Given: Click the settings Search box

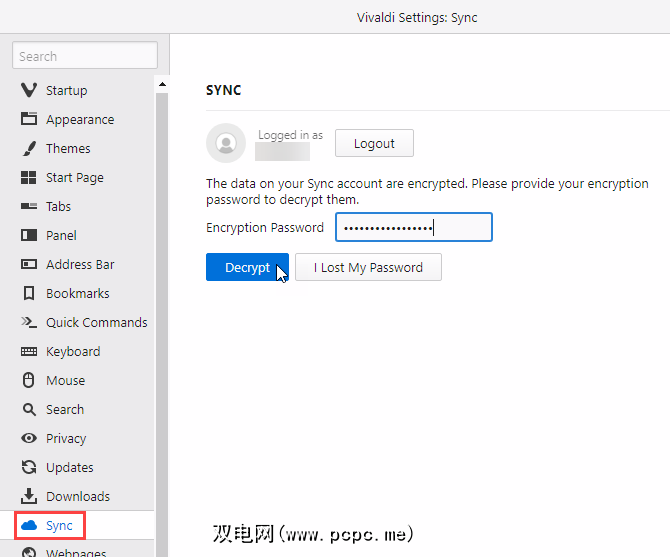Looking at the screenshot, I should 85,55.
